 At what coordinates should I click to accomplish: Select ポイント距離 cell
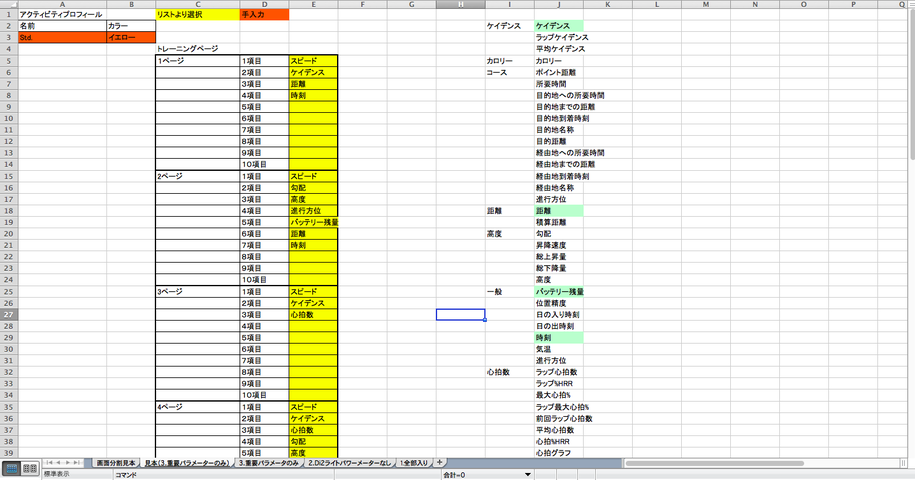(558, 72)
